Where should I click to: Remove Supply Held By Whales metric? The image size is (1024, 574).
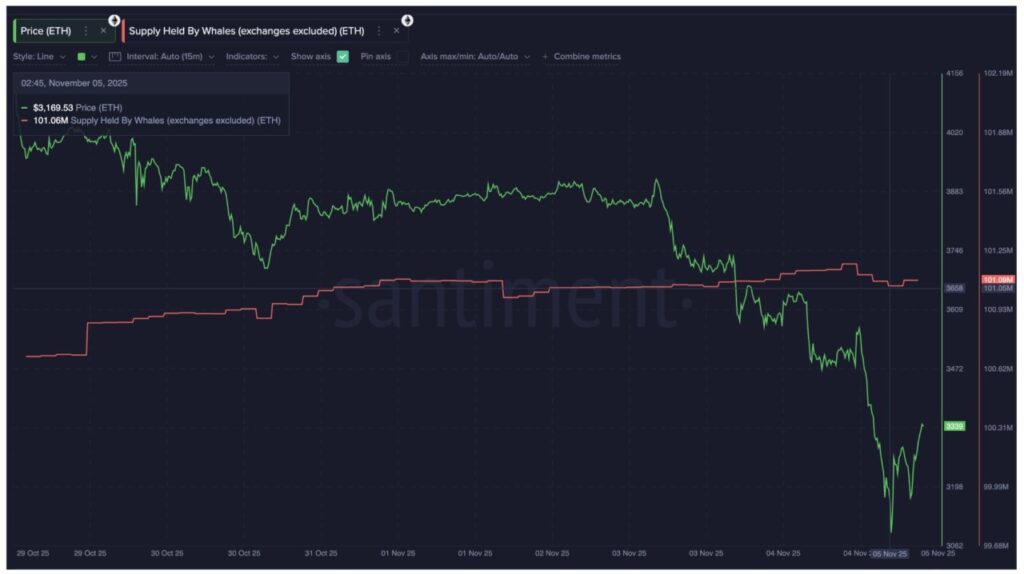click(x=396, y=31)
